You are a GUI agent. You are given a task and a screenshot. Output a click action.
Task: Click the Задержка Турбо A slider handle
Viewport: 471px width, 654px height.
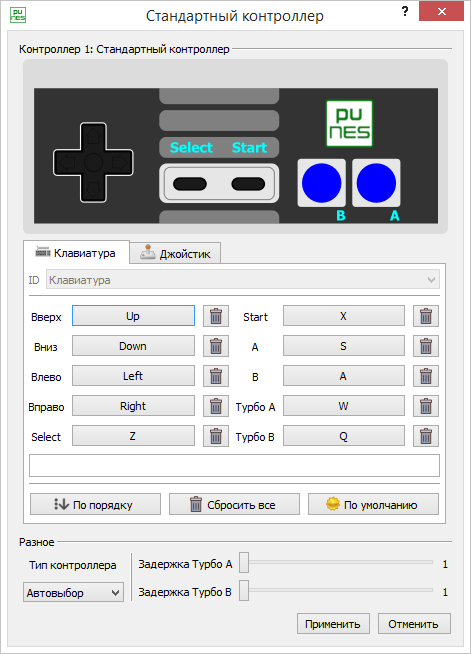(x=244, y=564)
